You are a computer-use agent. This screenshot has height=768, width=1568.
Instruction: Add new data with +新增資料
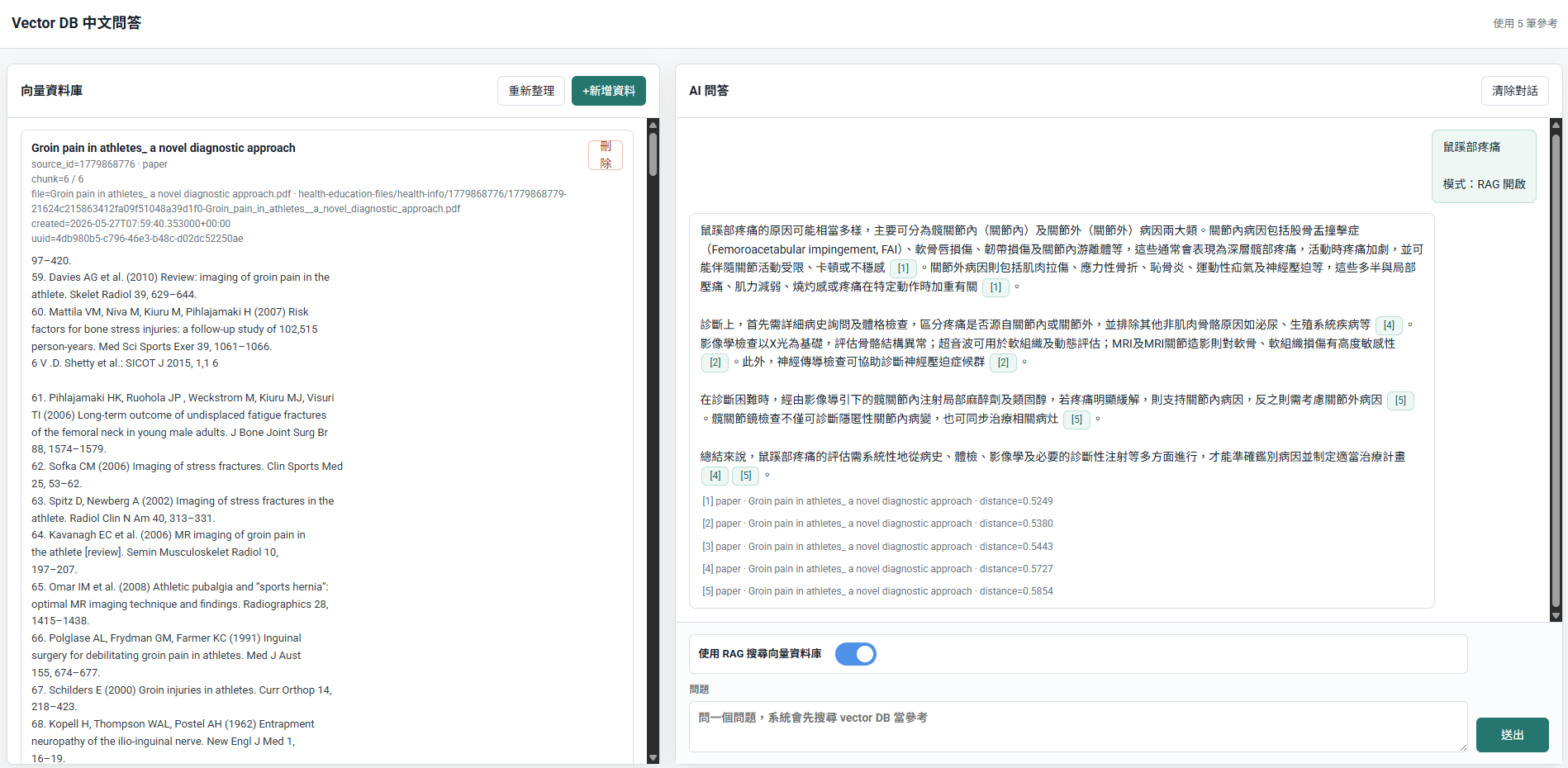click(x=609, y=91)
